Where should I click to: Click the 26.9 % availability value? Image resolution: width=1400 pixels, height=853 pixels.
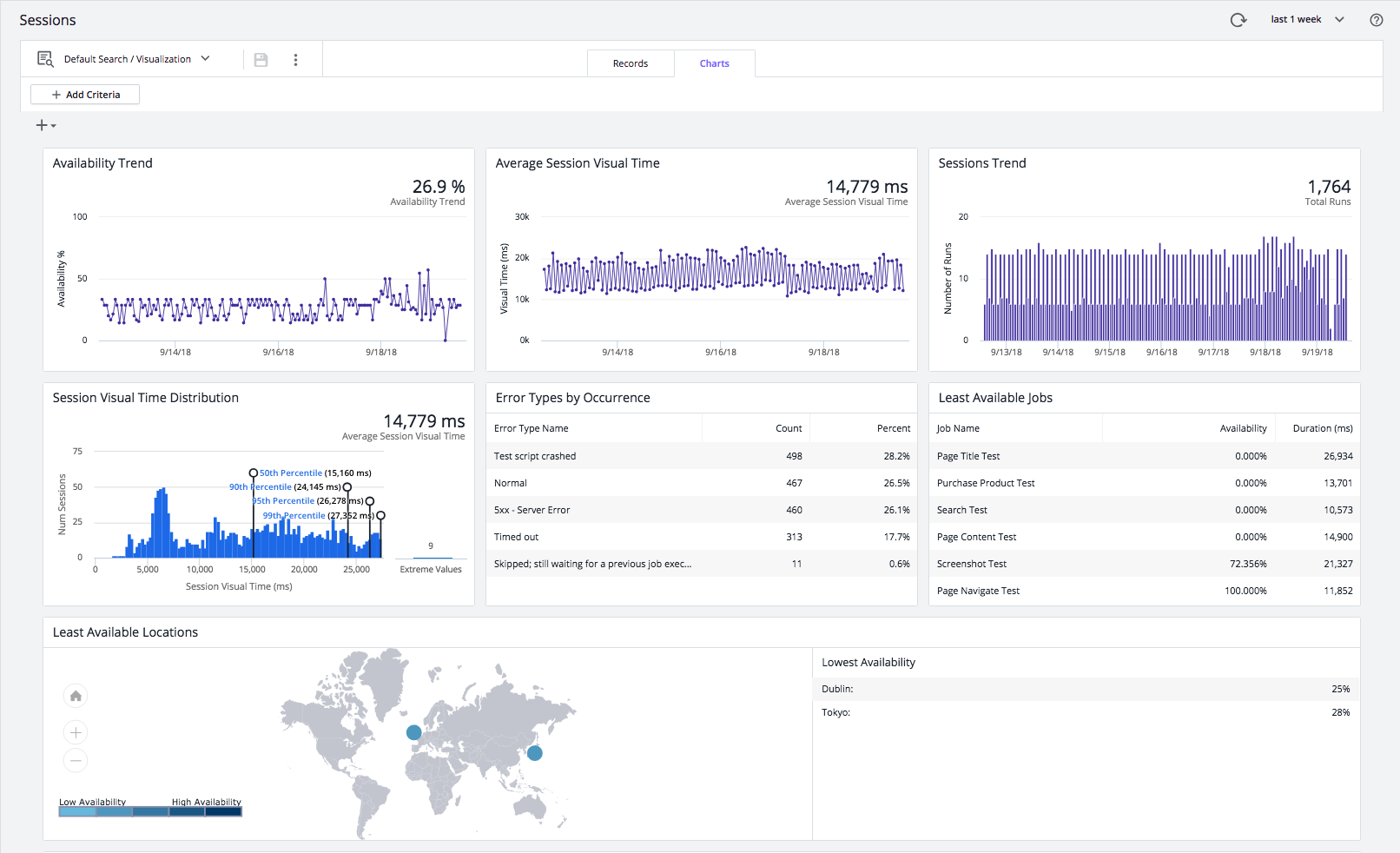pyautogui.click(x=439, y=187)
